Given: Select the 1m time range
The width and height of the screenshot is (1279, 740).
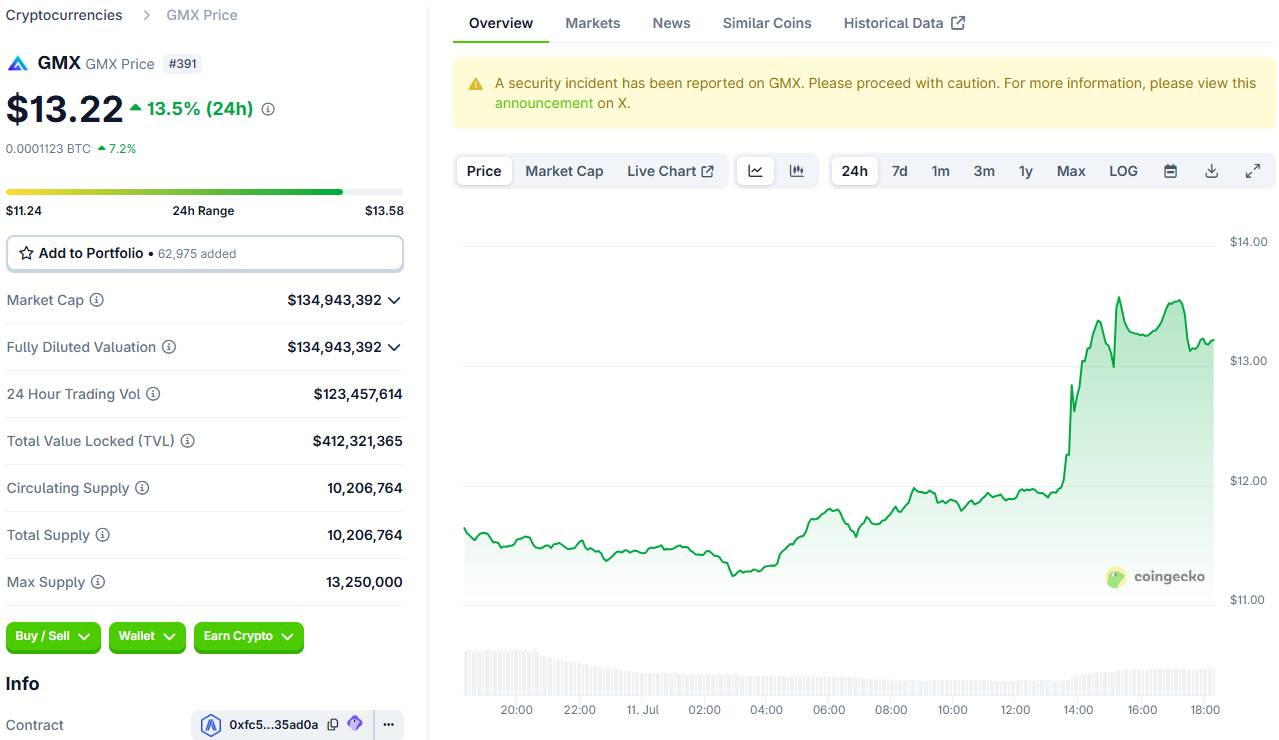Looking at the screenshot, I should pyautogui.click(x=941, y=171).
